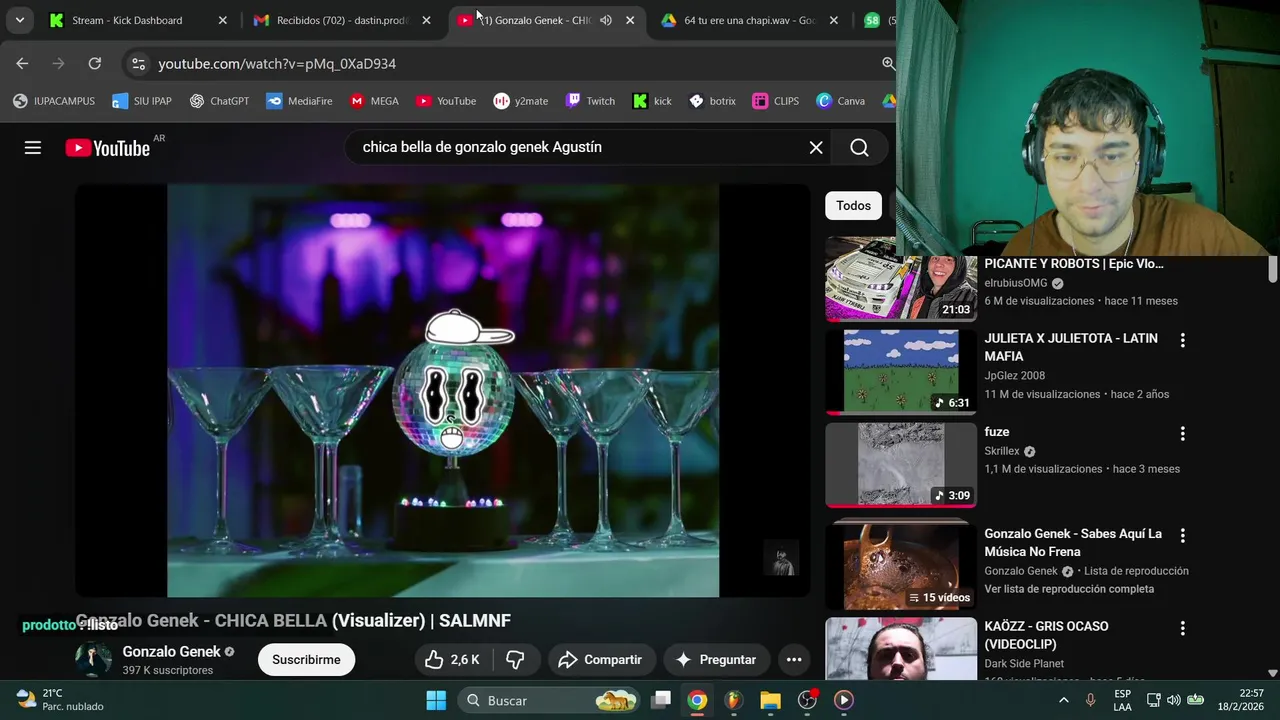1280x720 pixels.
Task: View site information icon in address bar
Action: coord(139,63)
